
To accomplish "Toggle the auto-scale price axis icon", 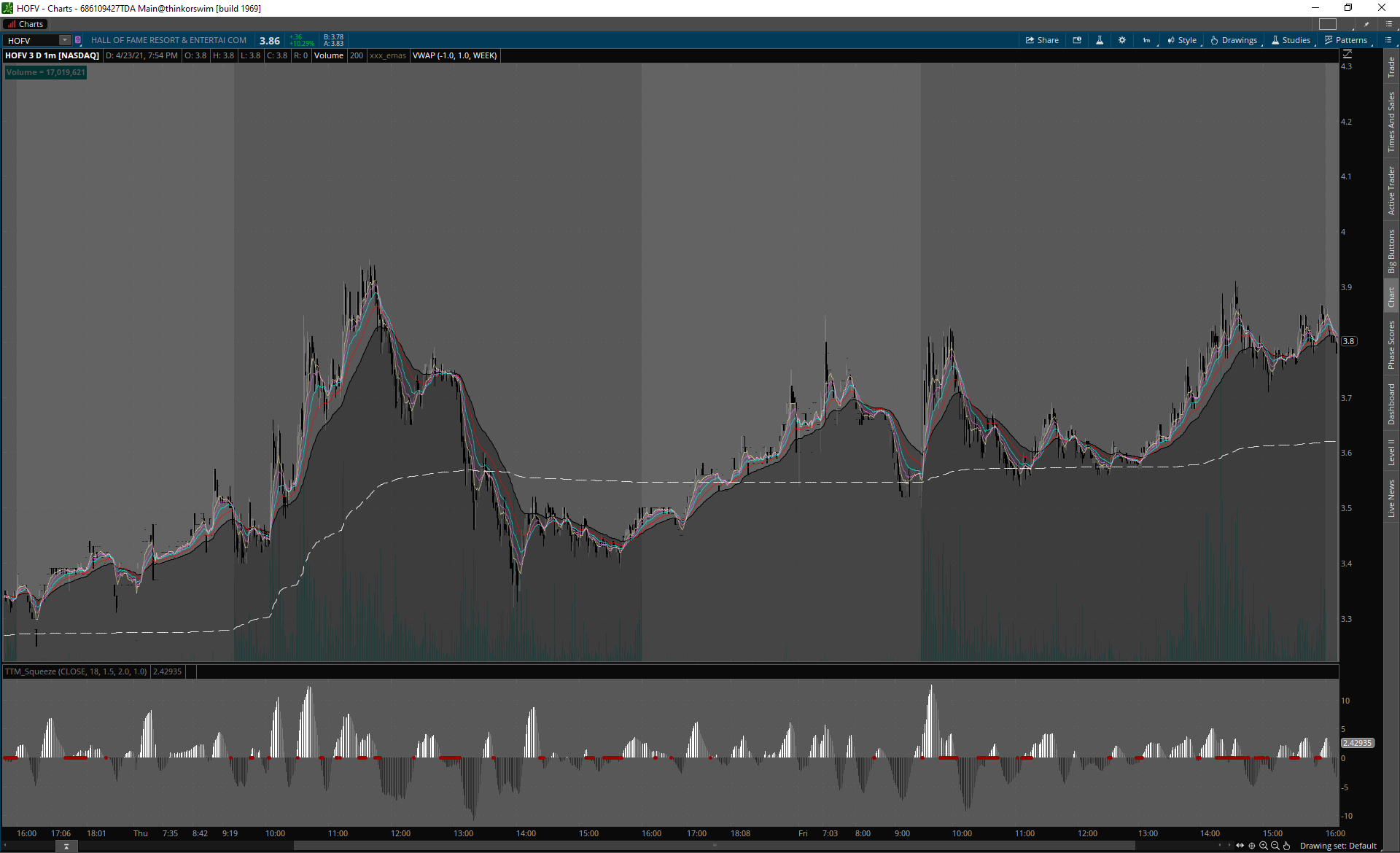I will tap(1347, 55).
